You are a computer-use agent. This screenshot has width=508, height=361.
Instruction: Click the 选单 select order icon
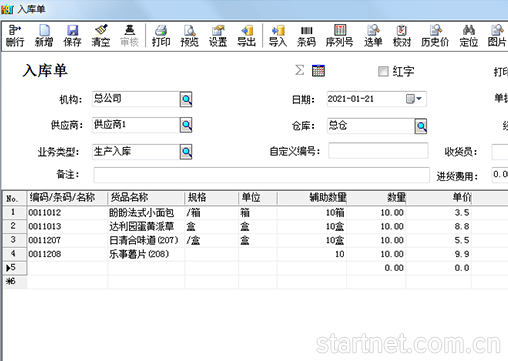[x=373, y=36]
